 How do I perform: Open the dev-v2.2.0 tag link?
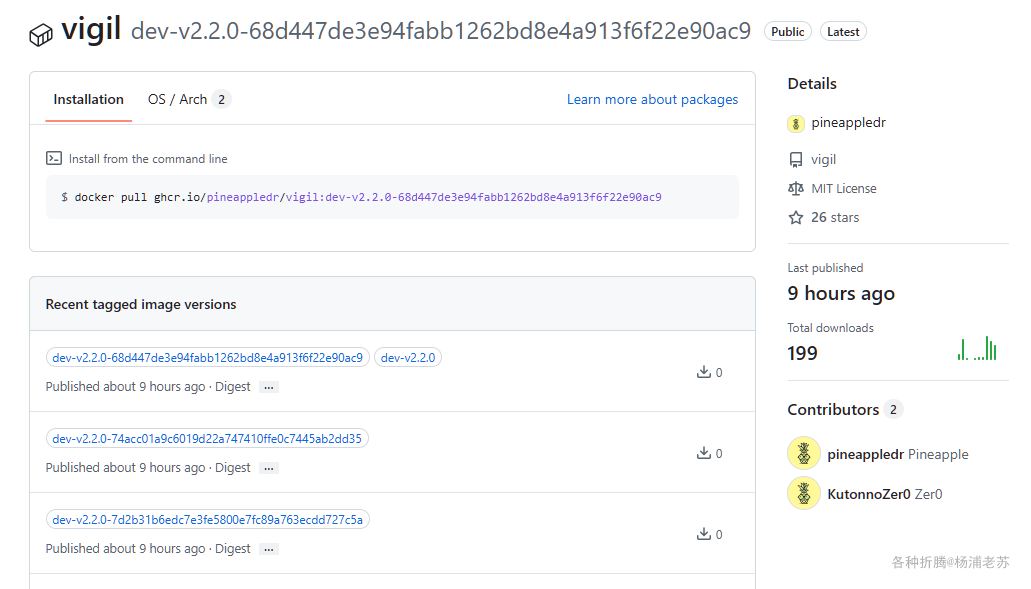(408, 357)
